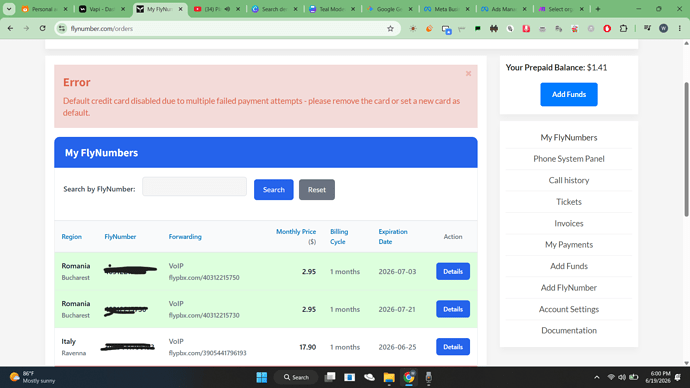
Task: Open File Explorer from taskbar
Action: point(389,377)
